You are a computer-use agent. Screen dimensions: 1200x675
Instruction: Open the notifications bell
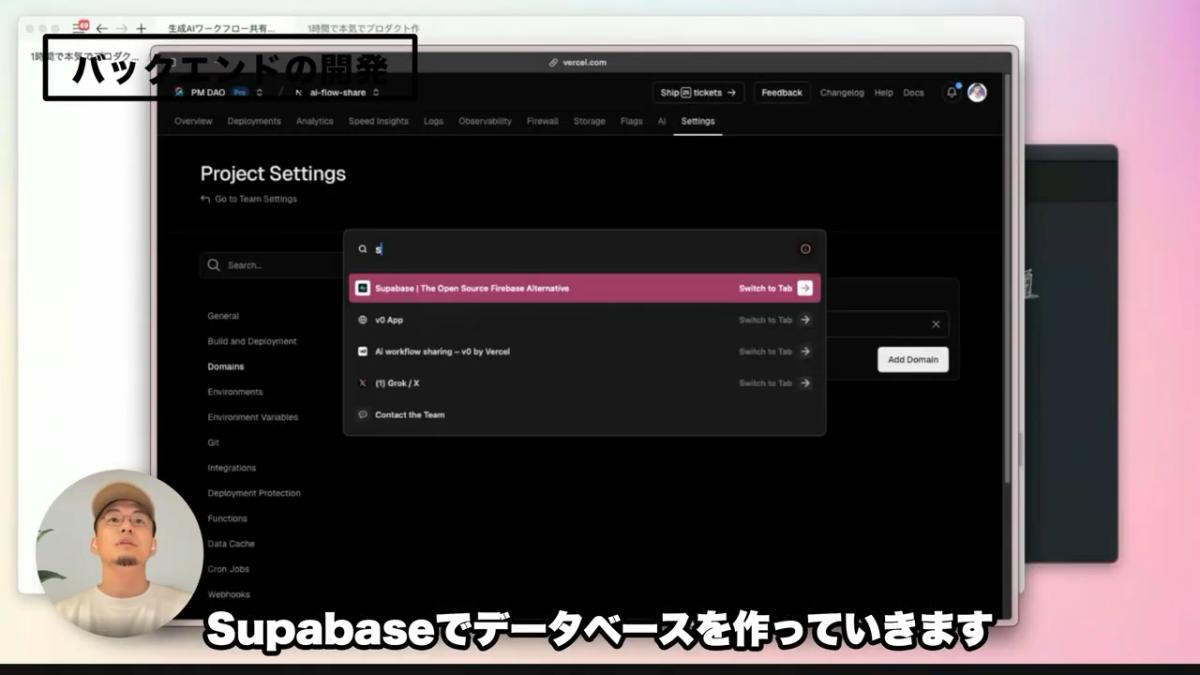951,93
